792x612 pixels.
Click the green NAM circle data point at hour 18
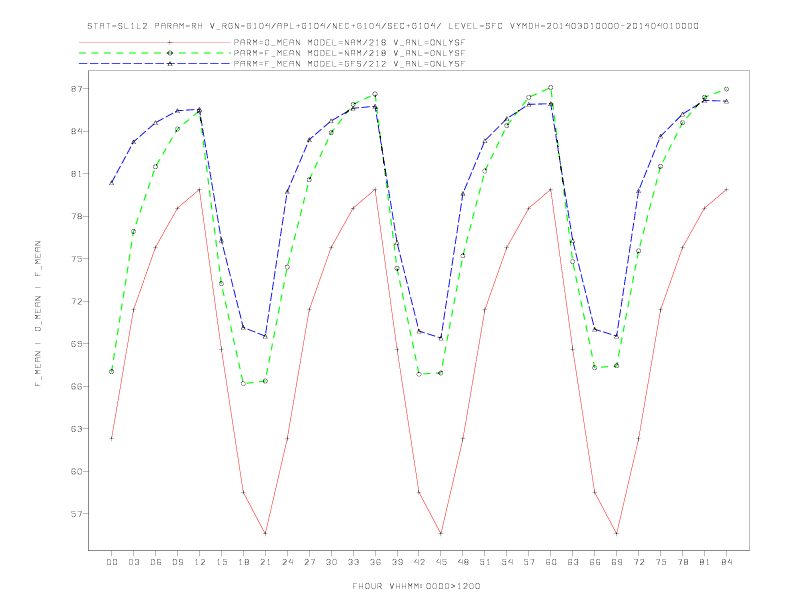[x=243, y=384]
